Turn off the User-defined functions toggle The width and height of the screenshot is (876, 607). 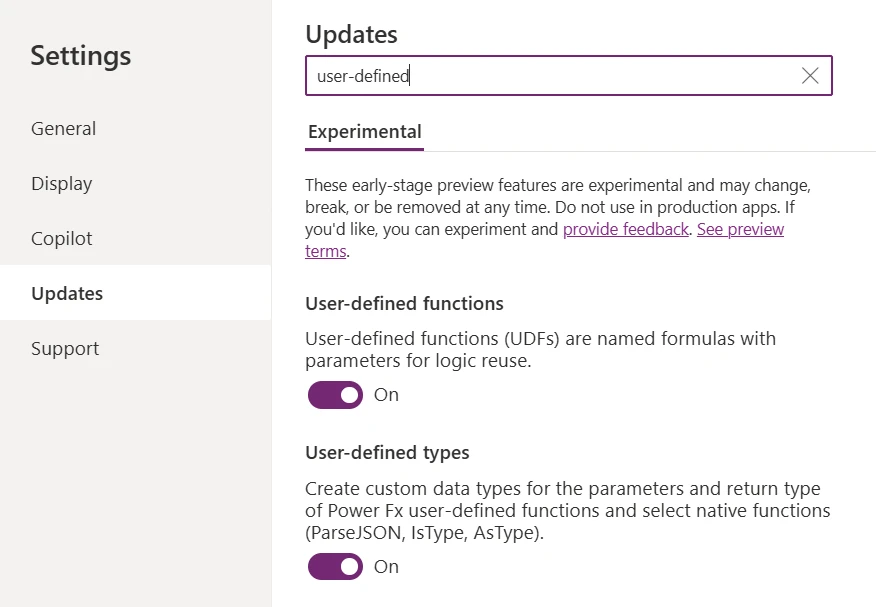tap(335, 395)
